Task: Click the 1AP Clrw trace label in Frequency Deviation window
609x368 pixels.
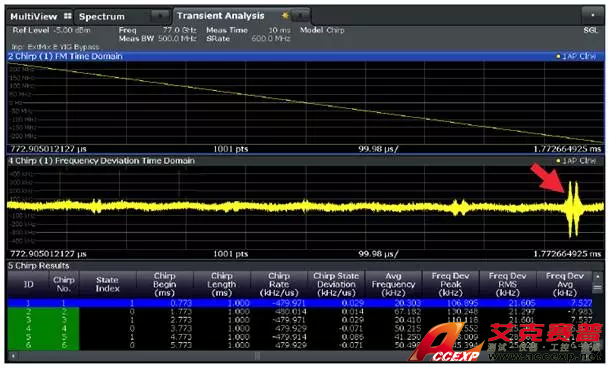Action: point(576,161)
